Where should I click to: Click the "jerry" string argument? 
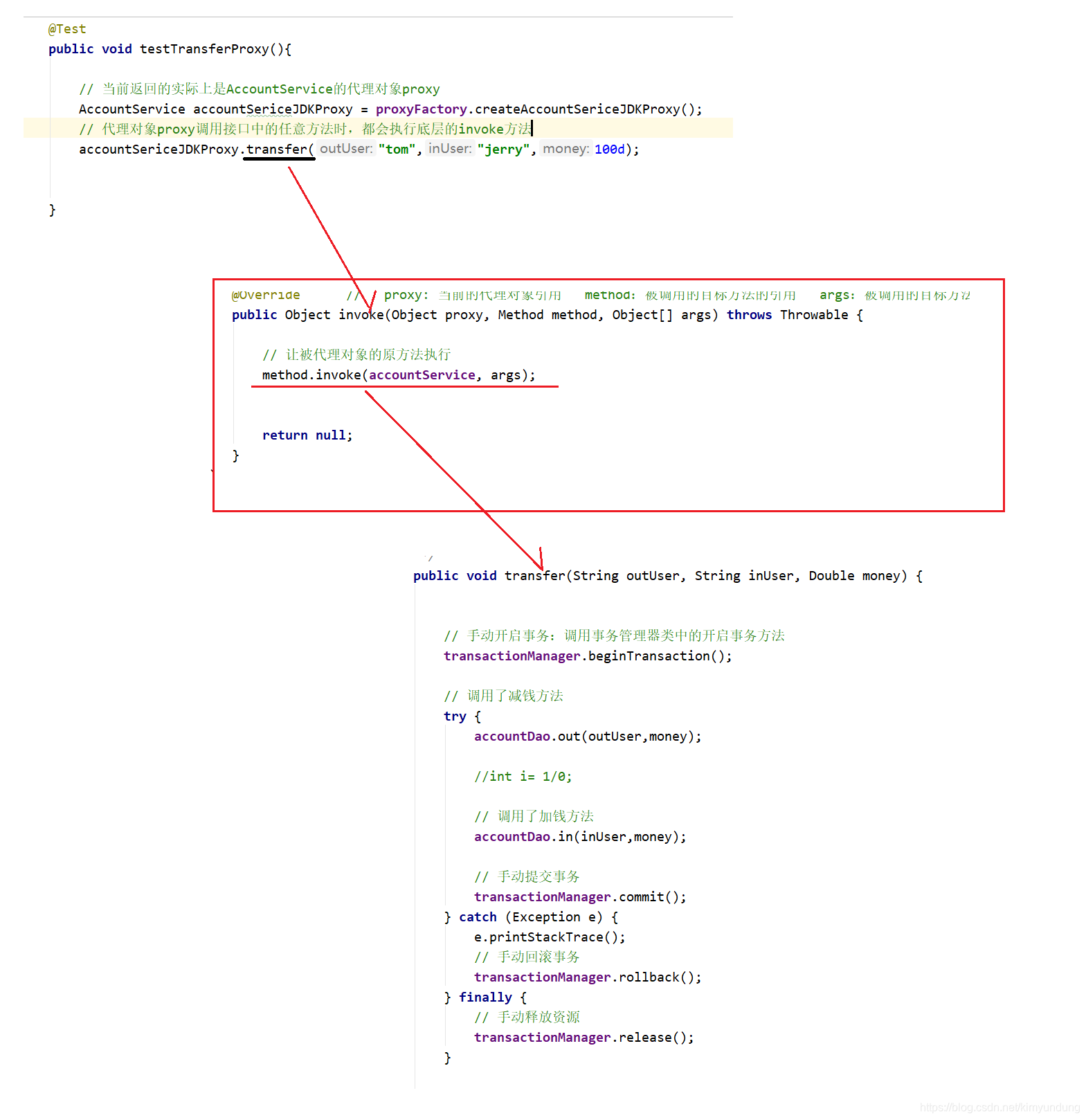503,150
